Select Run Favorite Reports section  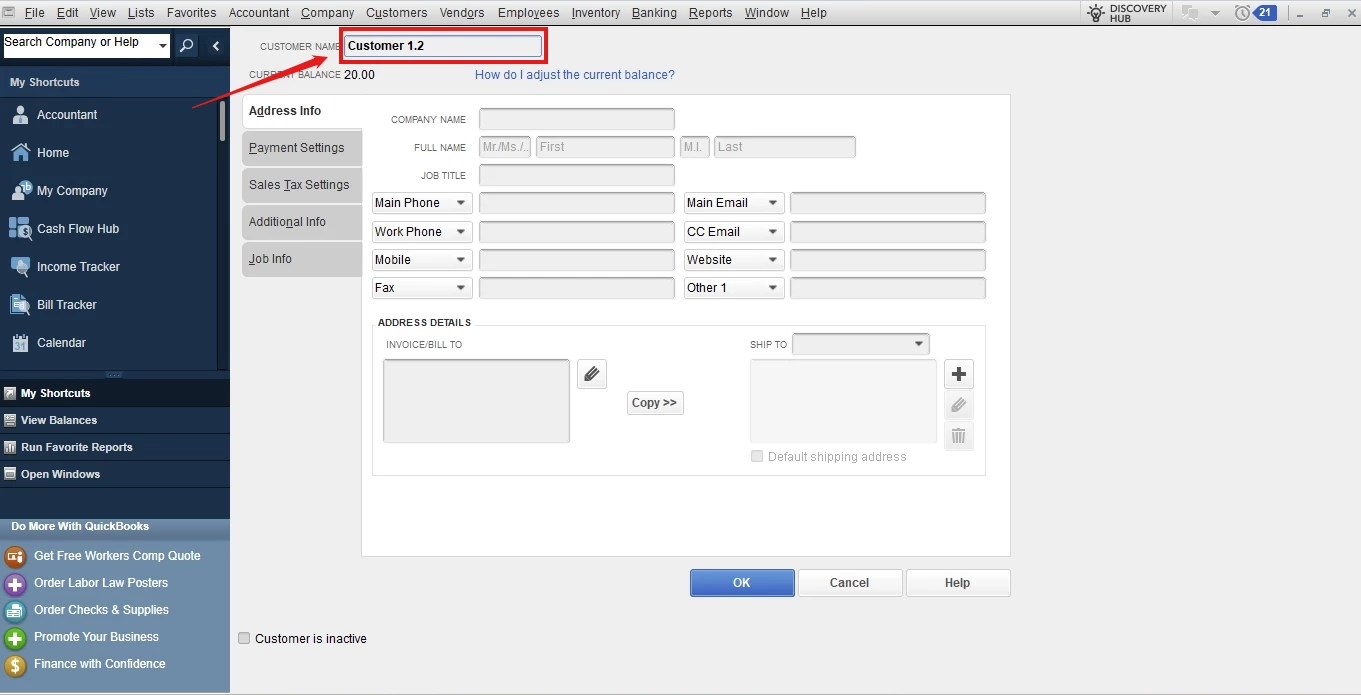point(115,447)
